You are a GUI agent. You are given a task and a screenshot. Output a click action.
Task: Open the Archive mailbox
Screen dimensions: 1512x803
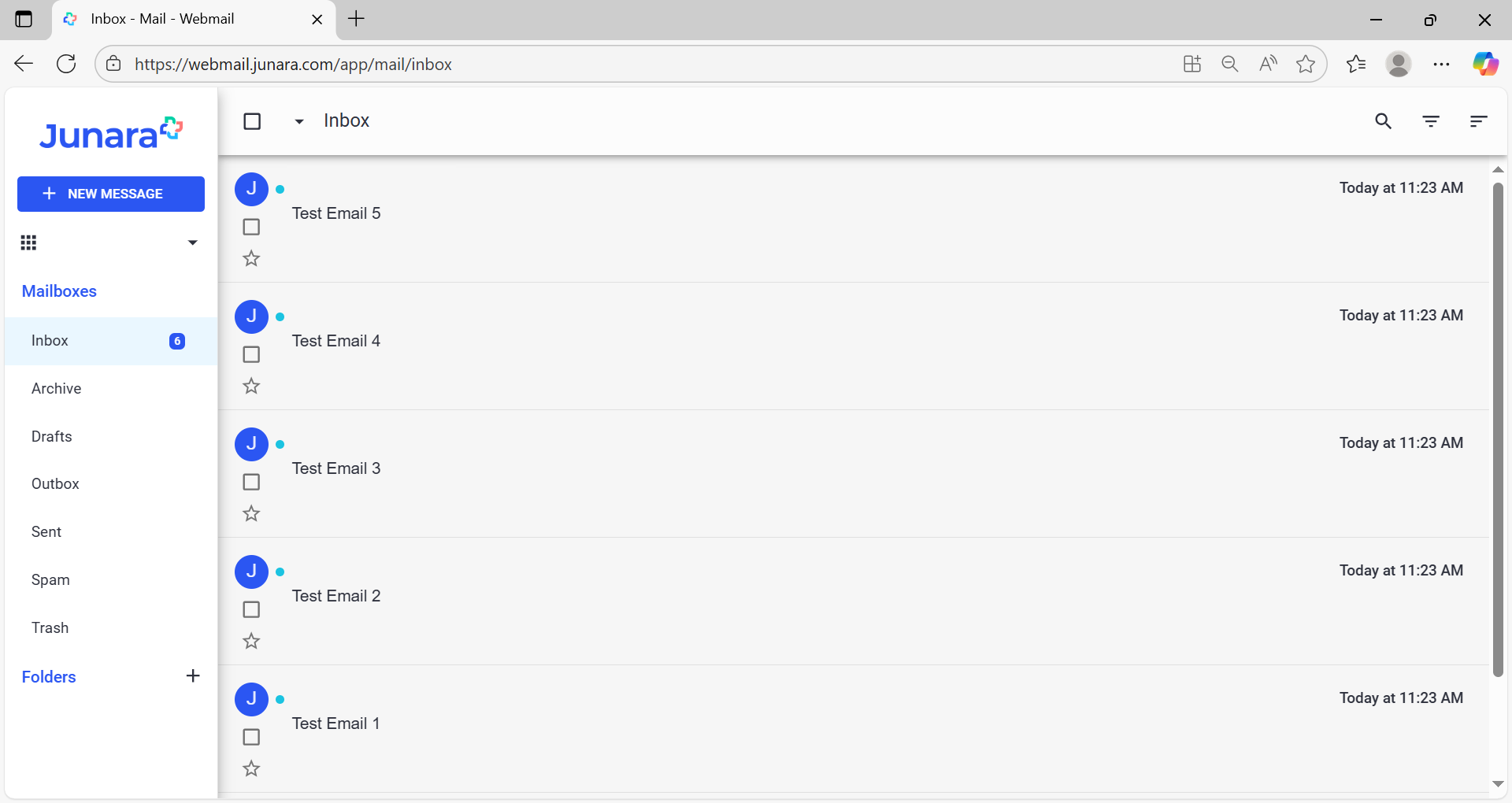tap(111, 389)
